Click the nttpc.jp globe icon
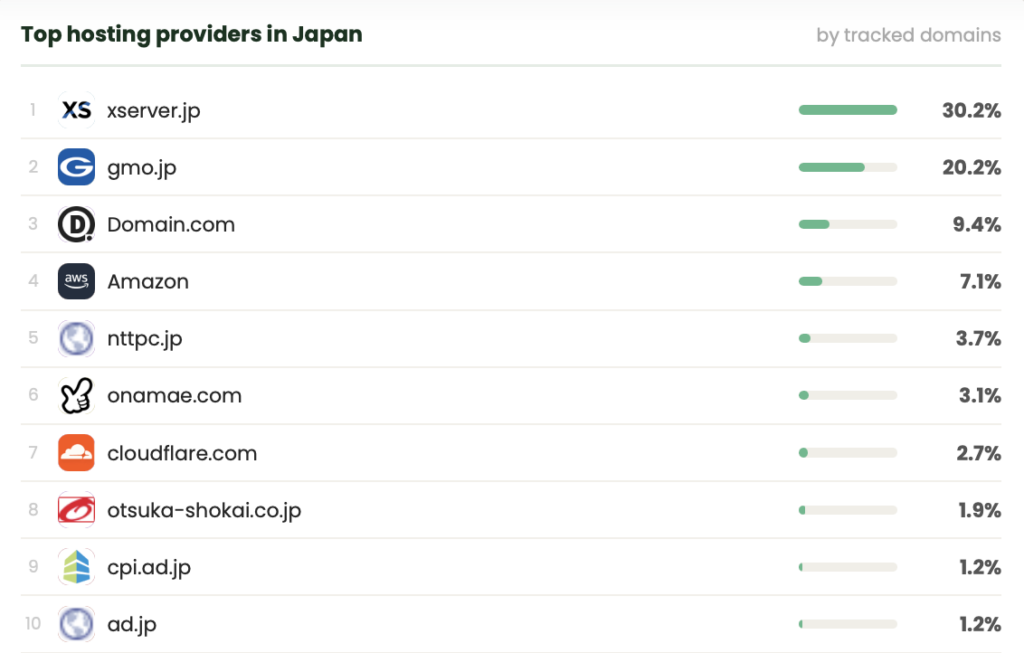The height and width of the screenshot is (653, 1024). 76,338
